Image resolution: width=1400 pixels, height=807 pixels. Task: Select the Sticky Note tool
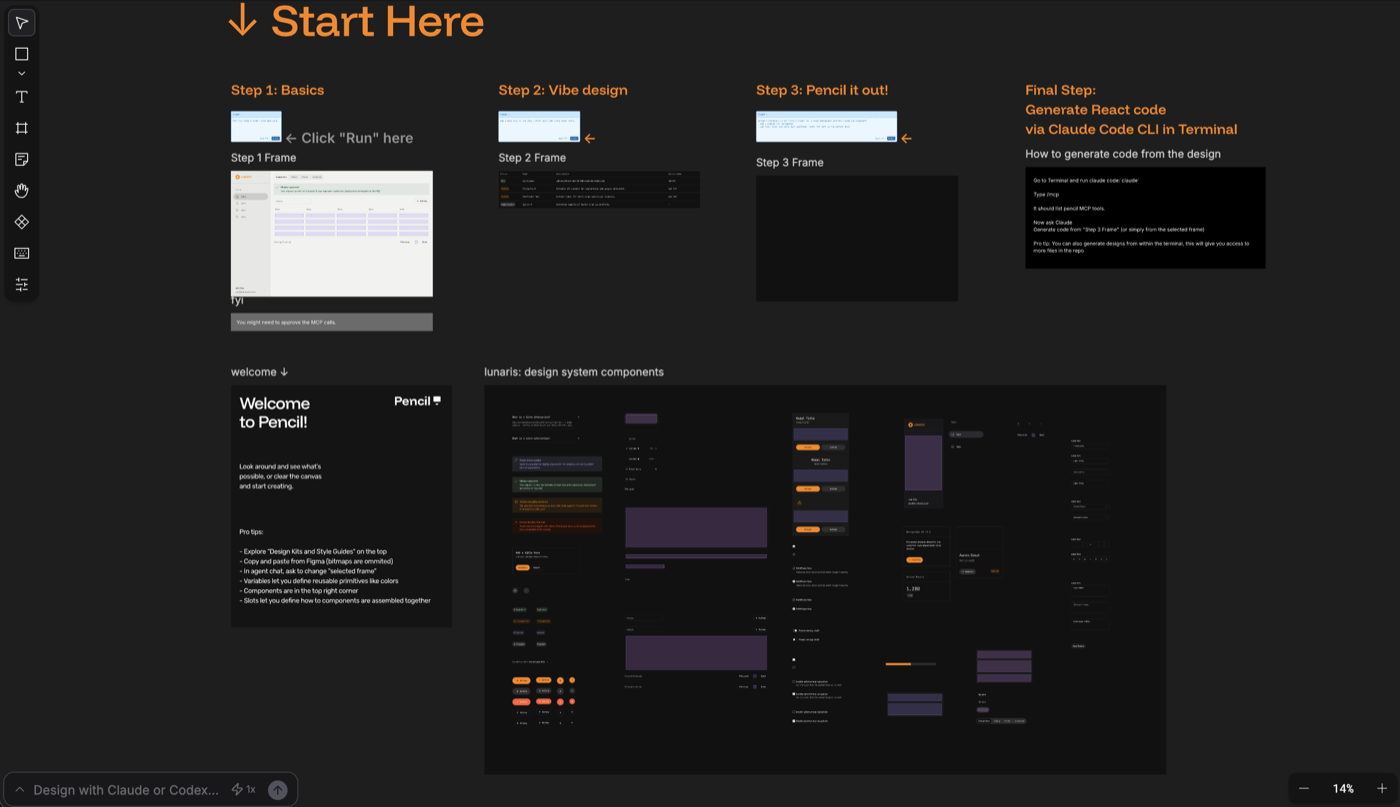[22, 160]
